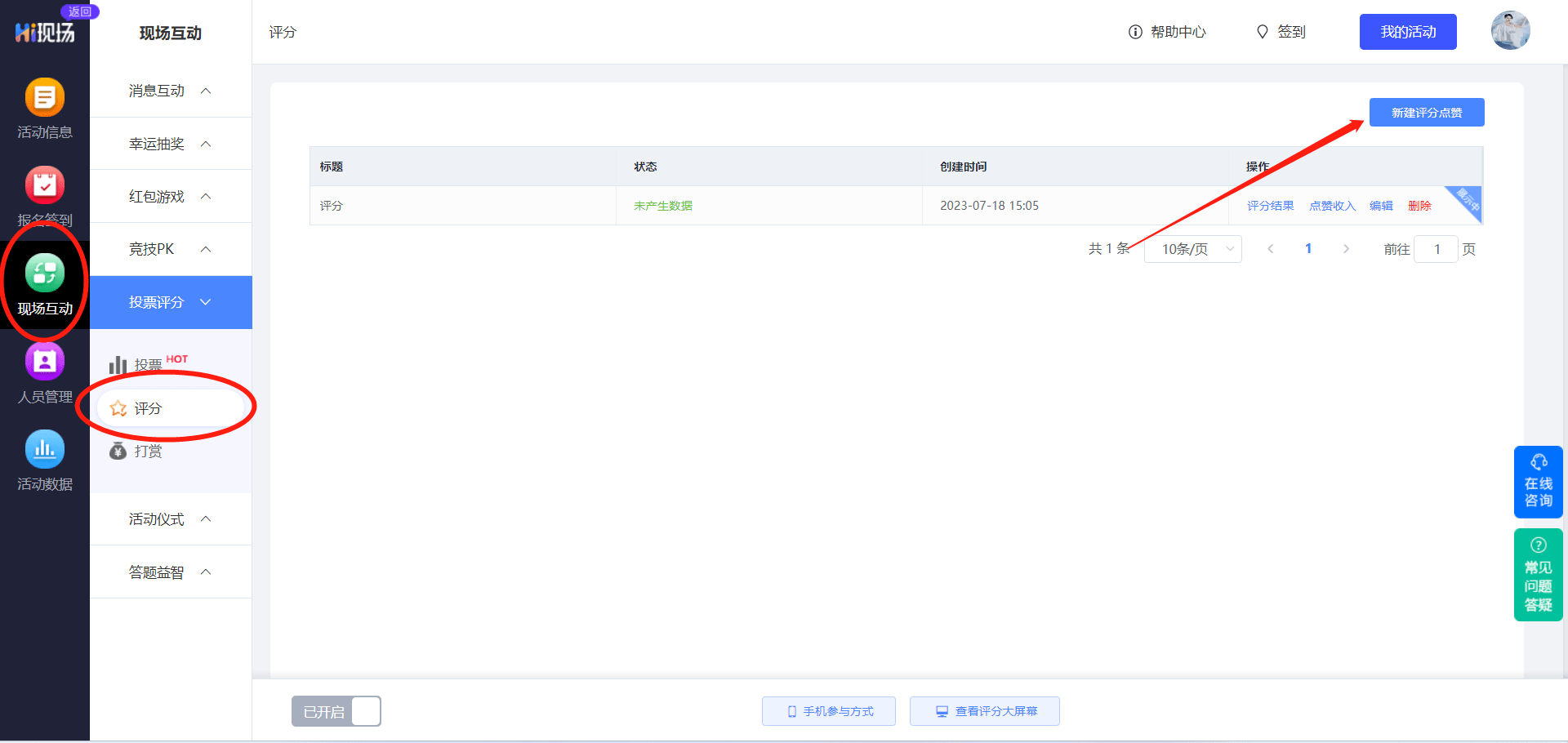Image resolution: width=1568 pixels, height=743 pixels.
Task: Expand the 幸运抽奖 menu section
Action: pos(171,144)
